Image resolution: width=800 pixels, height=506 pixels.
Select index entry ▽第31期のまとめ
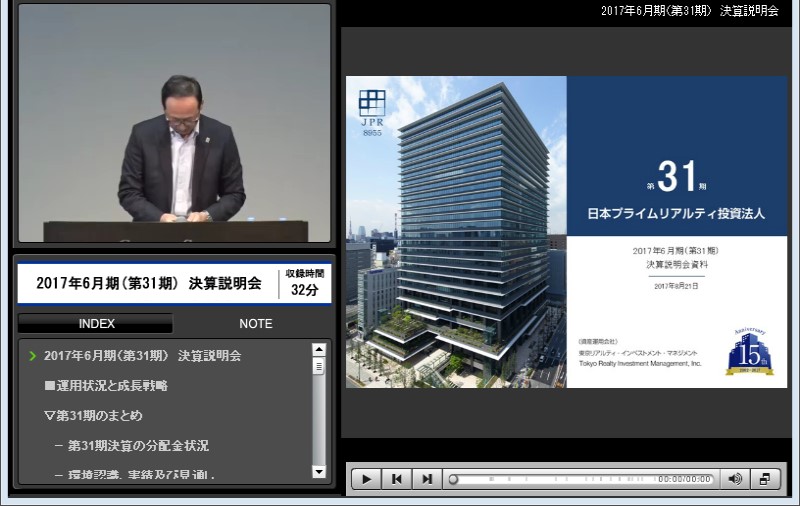93,416
